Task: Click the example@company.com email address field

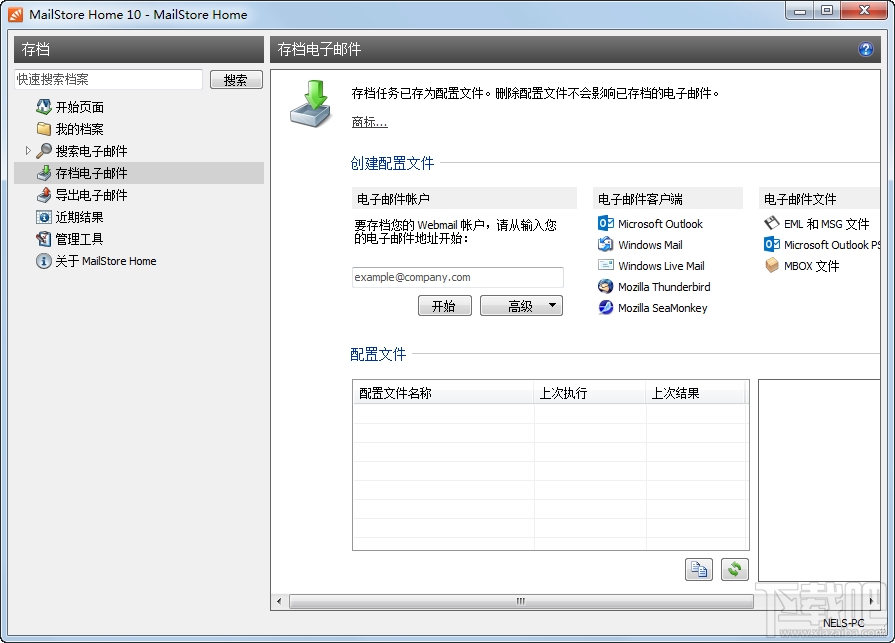Action: pos(457,277)
